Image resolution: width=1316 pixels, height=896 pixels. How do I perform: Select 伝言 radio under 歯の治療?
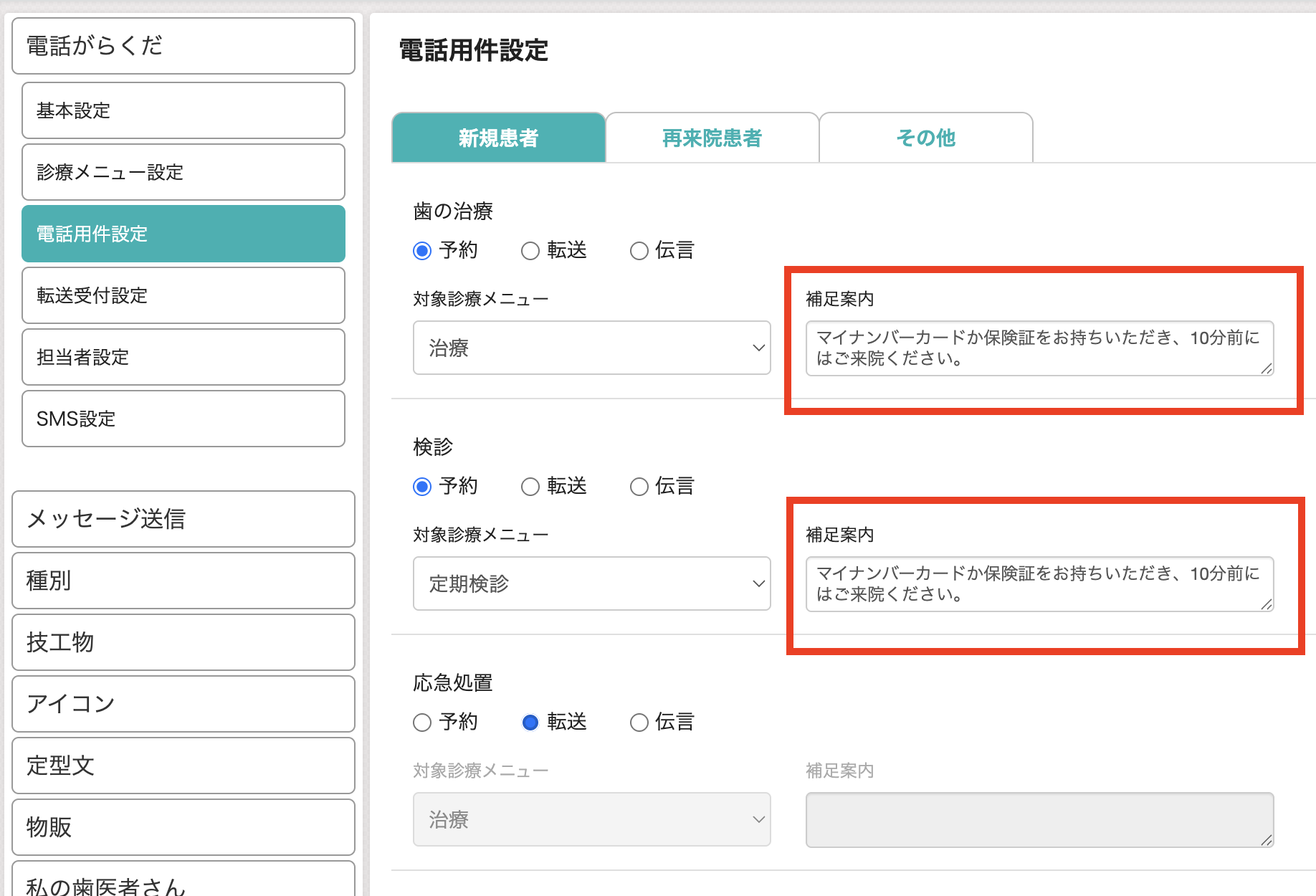pos(639,251)
